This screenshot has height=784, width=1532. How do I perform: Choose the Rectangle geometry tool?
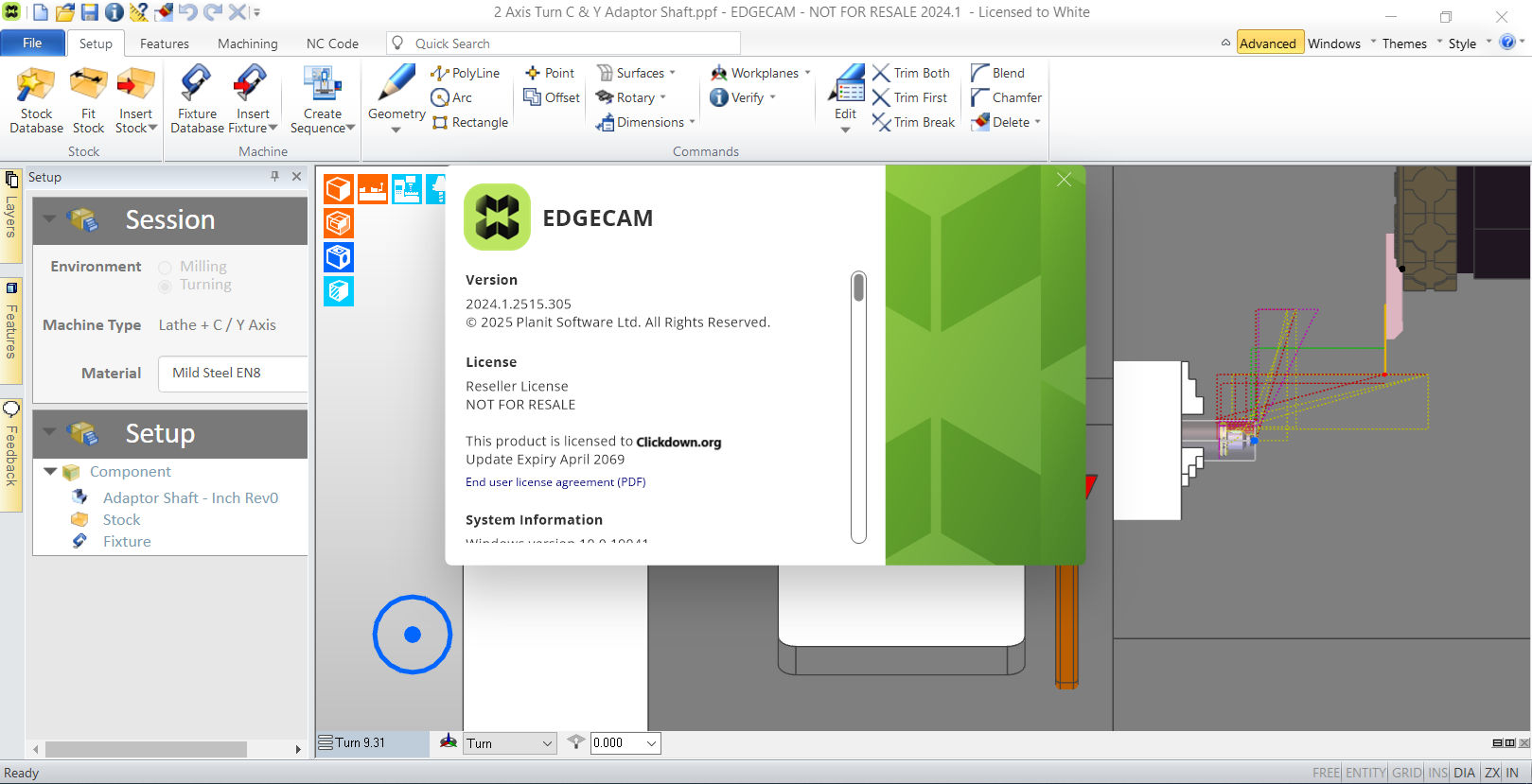(469, 122)
